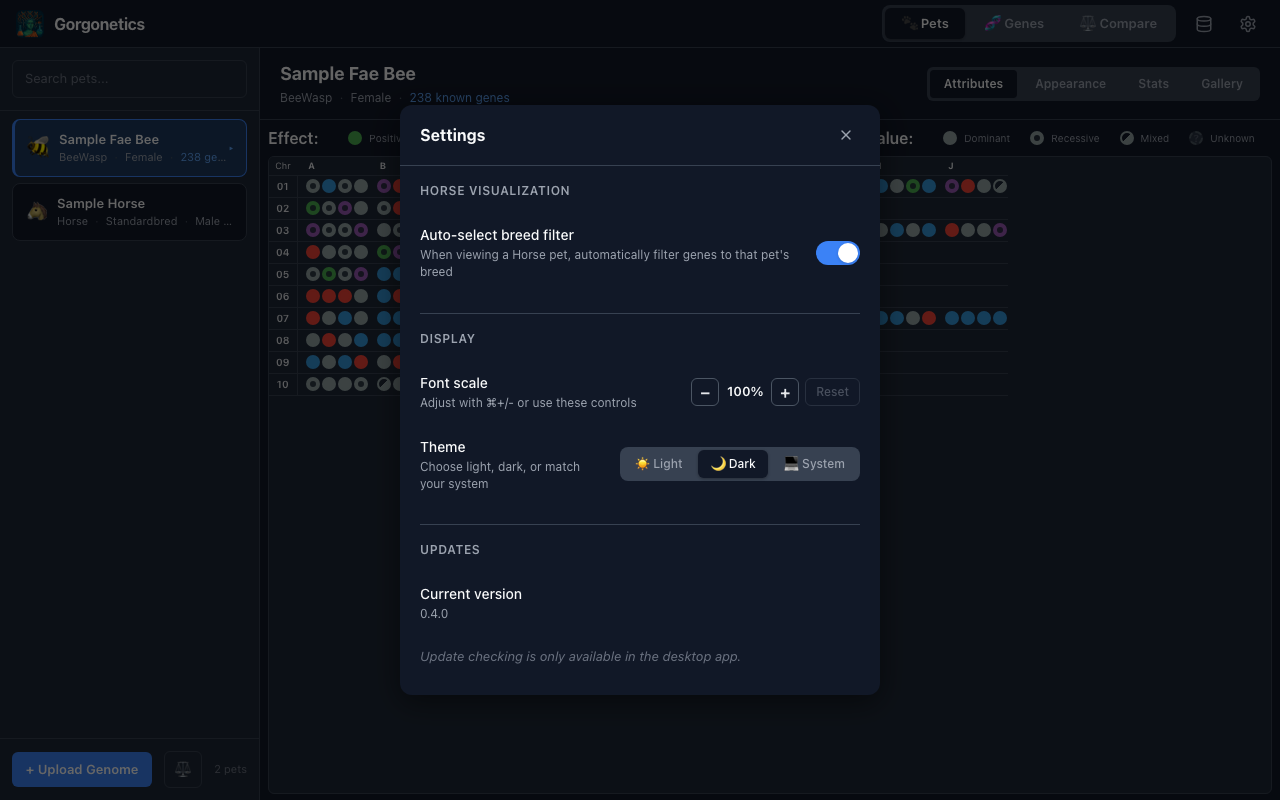This screenshot has width=1280, height=800.
Task: Disable the Auto-select breed filter toggle
Action: pyautogui.click(x=837, y=253)
